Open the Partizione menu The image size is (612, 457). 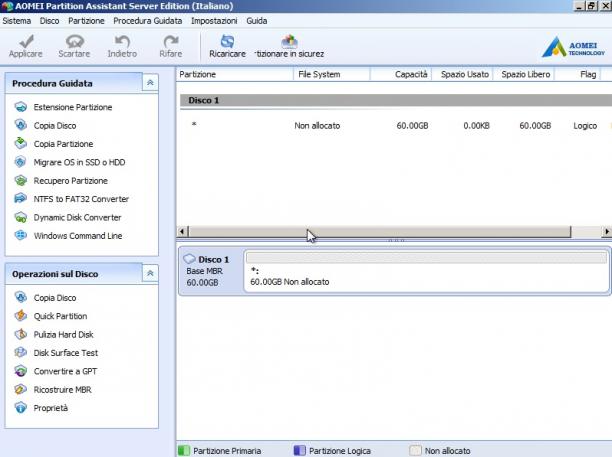click(86, 21)
